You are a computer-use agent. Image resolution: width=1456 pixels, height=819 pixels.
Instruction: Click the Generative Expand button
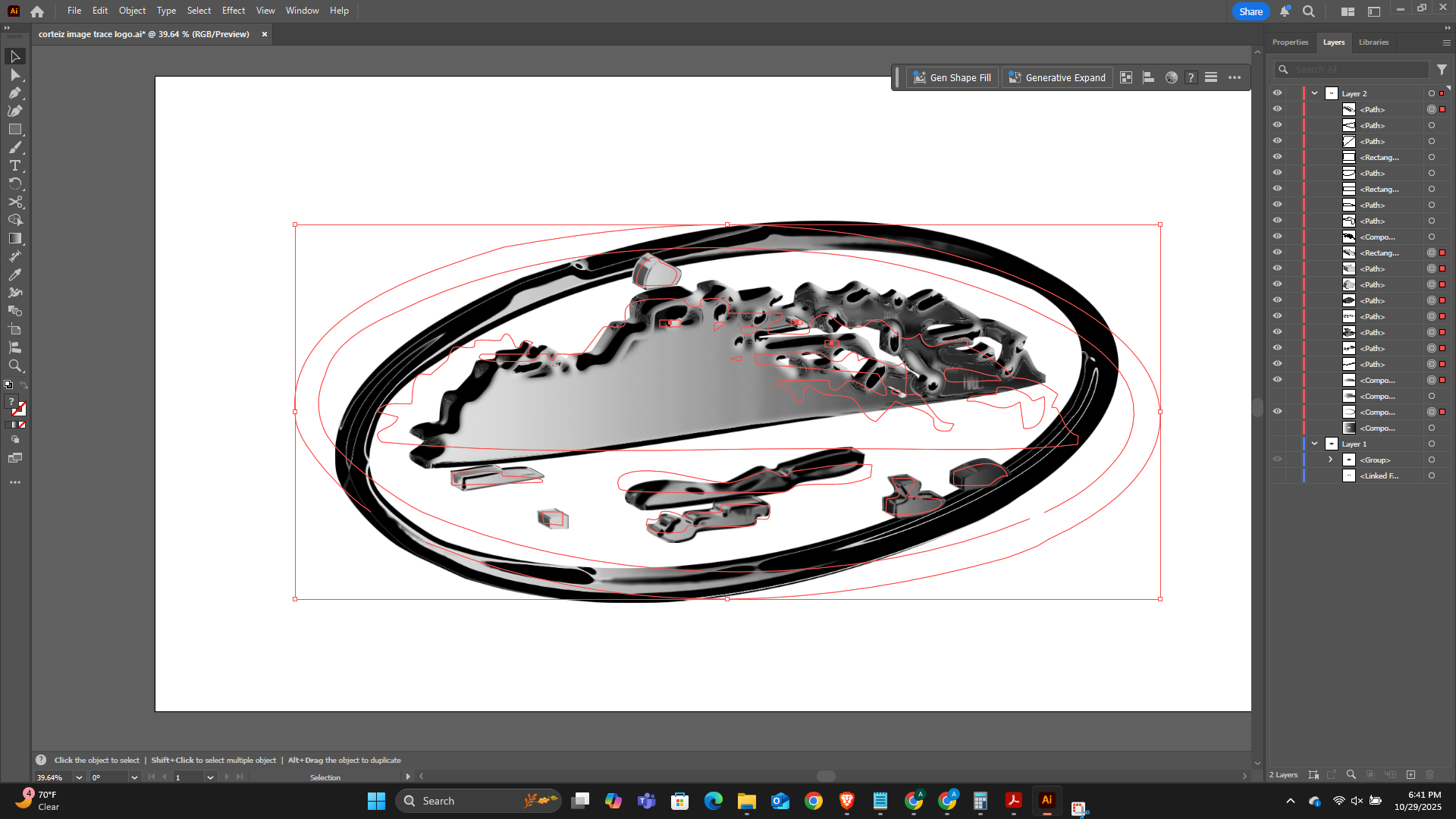click(x=1057, y=77)
